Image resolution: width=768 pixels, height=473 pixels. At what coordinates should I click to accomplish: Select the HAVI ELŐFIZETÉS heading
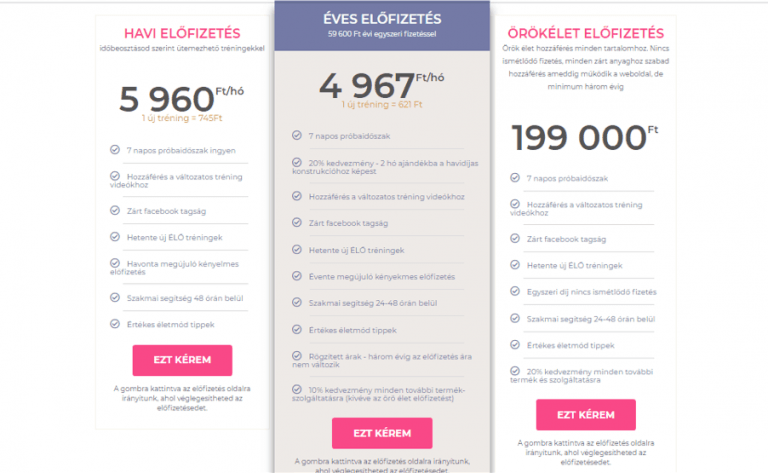182,33
